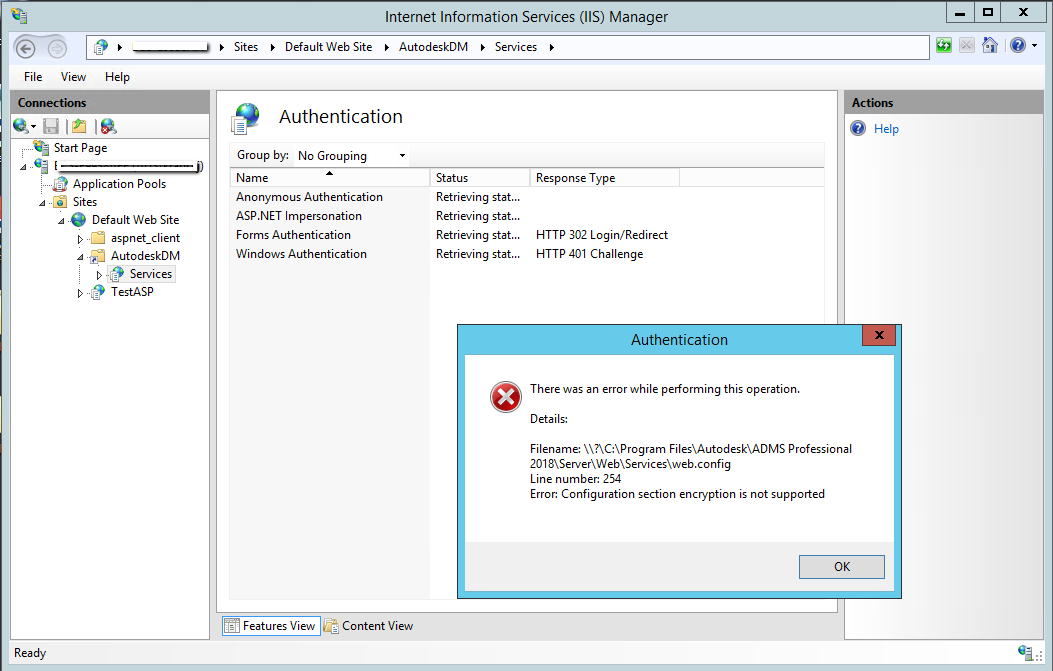Collapse the server node in Connections
The height and width of the screenshot is (671, 1053).
pyautogui.click(x=24, y=166)
